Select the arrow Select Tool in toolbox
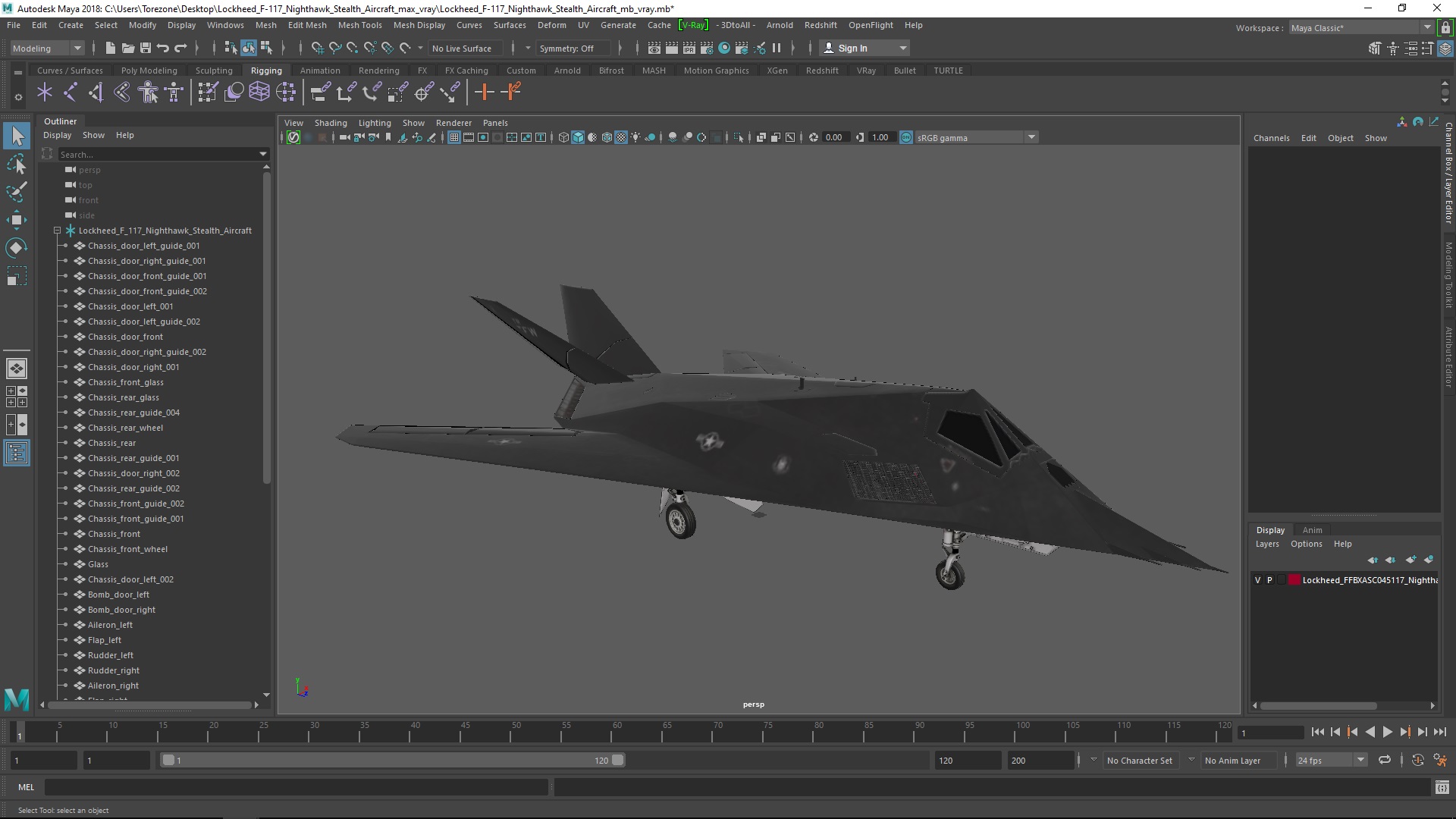1456x819 pixels. point(17,136)
